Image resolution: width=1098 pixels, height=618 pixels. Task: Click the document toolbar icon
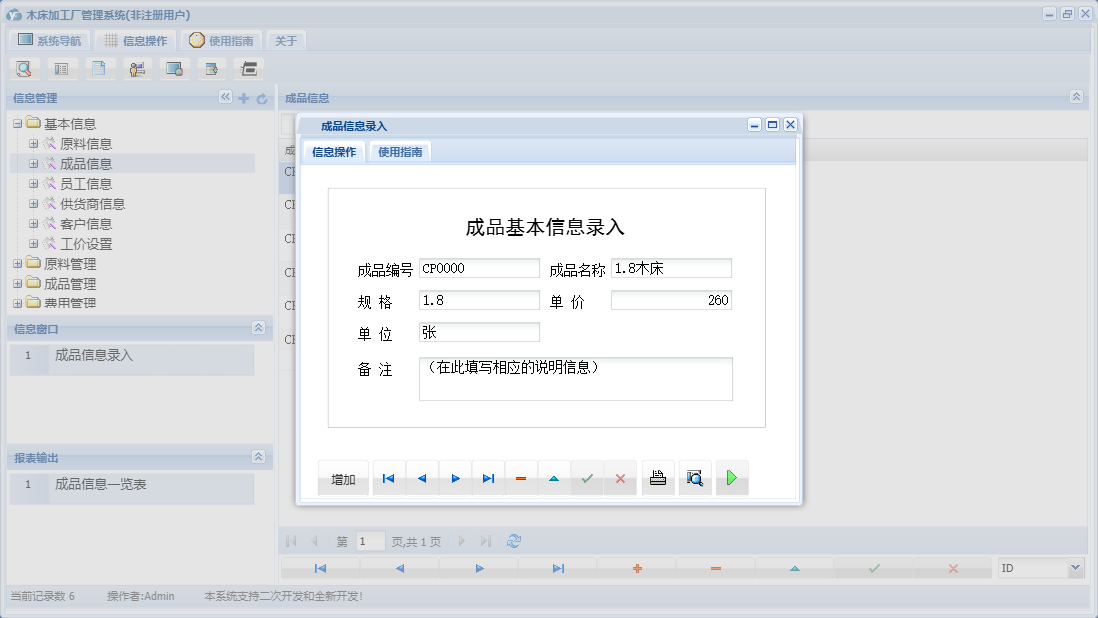(99, 68)
